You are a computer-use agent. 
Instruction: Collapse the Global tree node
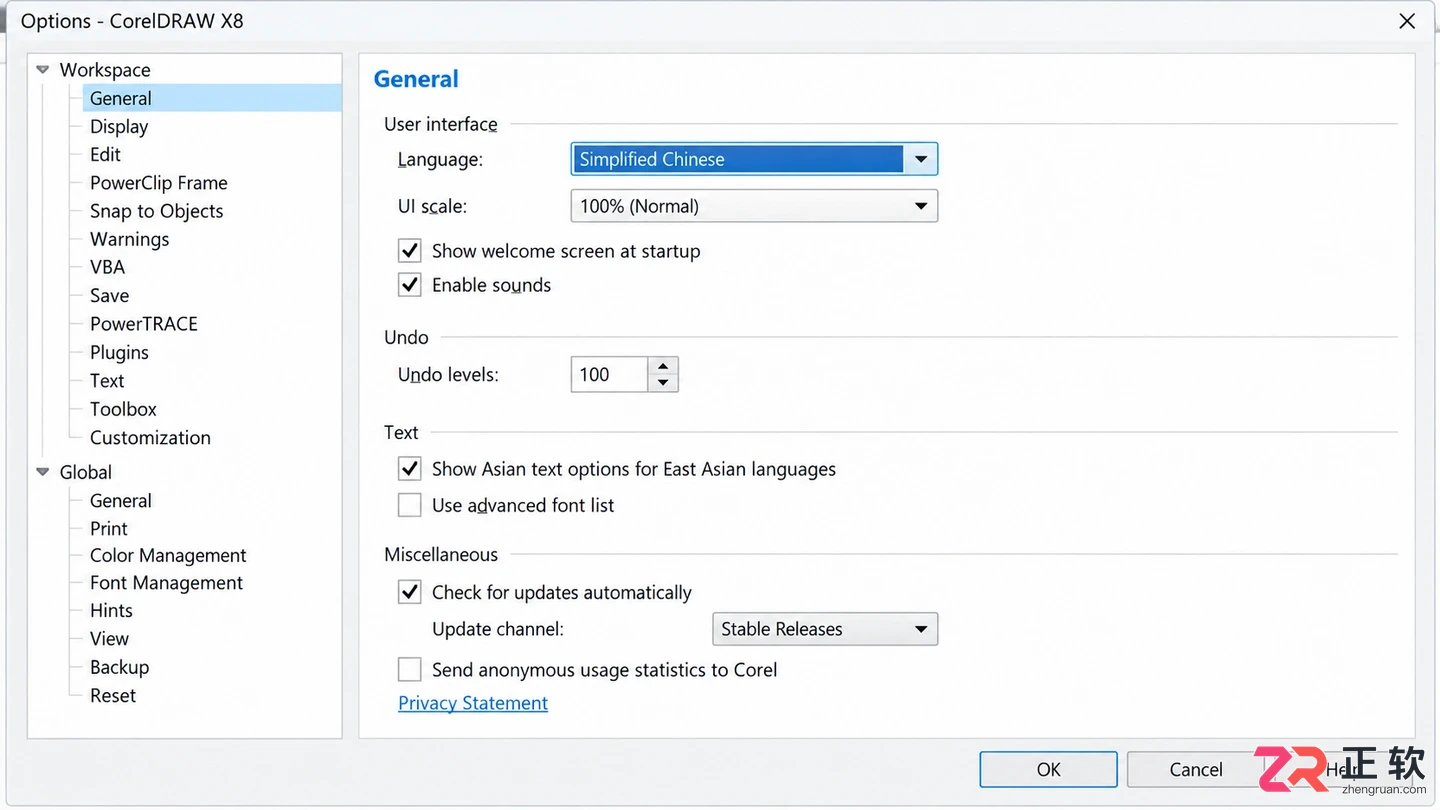click(43, 472)
